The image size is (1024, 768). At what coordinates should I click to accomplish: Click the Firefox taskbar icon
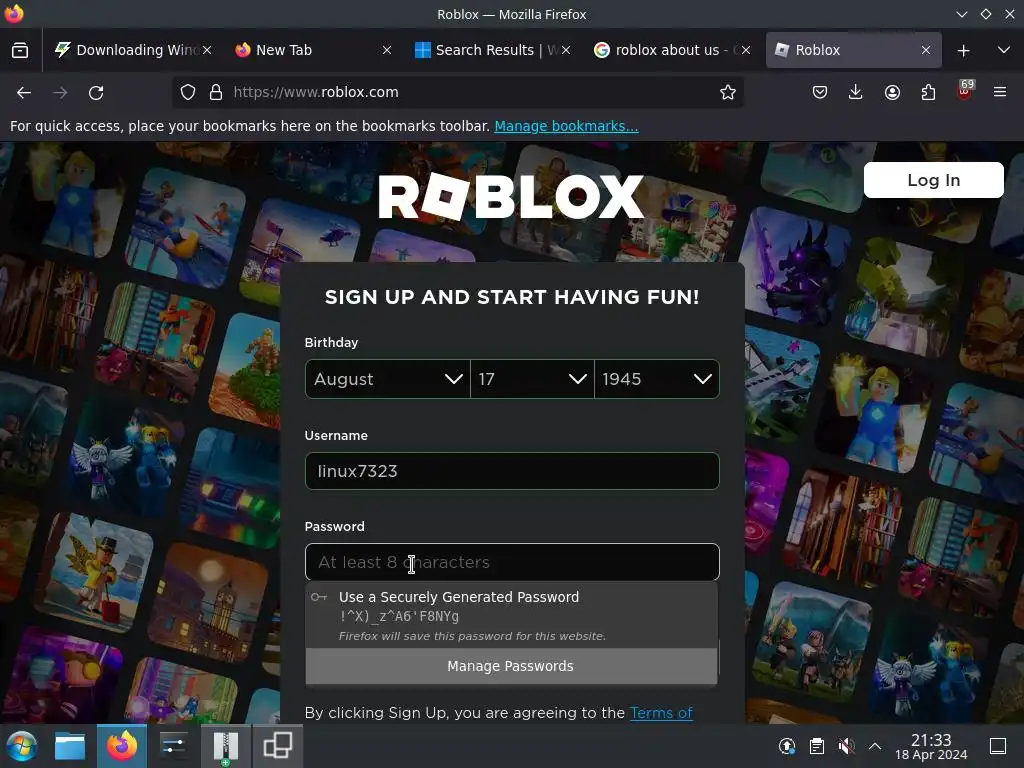point(121,746)
